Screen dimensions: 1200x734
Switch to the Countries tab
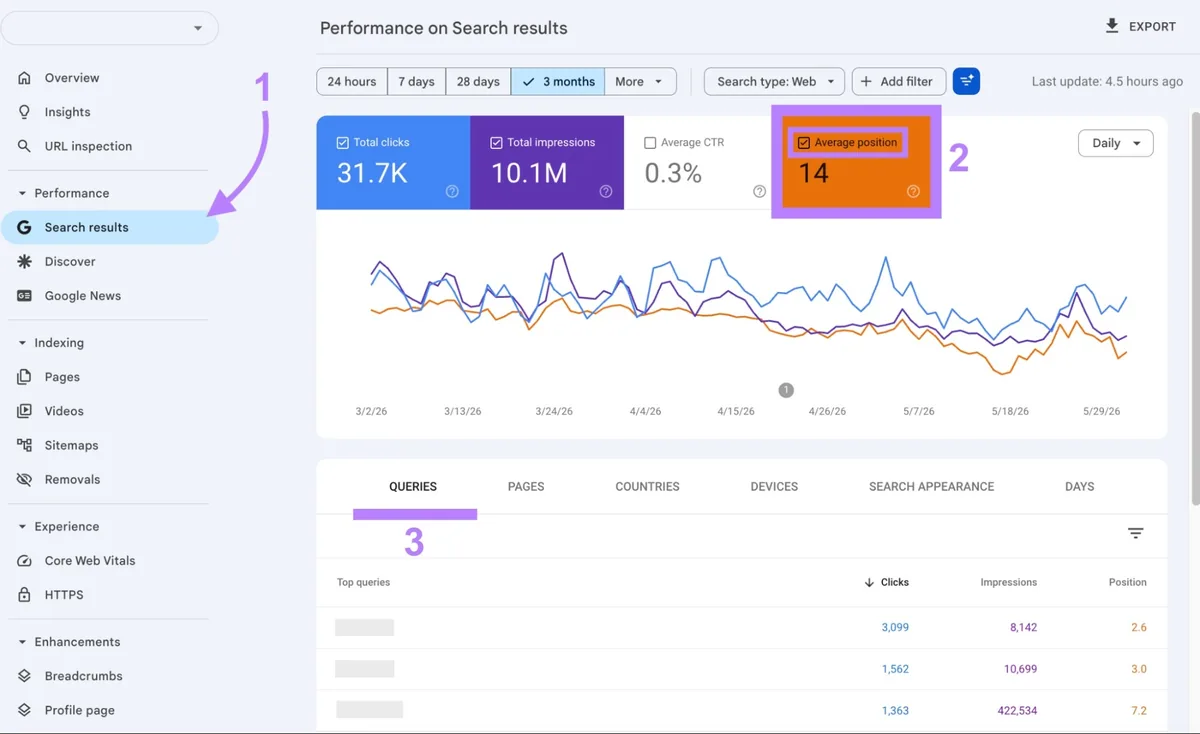coord(647,487)
